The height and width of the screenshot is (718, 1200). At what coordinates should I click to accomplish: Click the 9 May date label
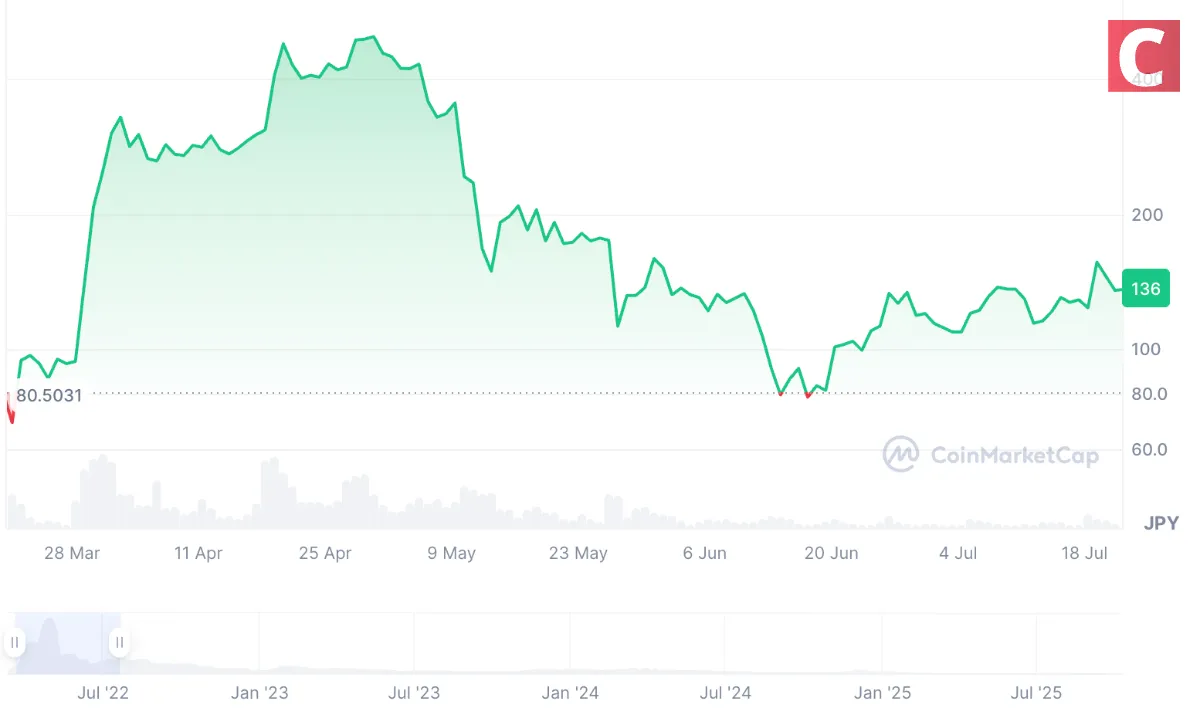pos(451,553)
